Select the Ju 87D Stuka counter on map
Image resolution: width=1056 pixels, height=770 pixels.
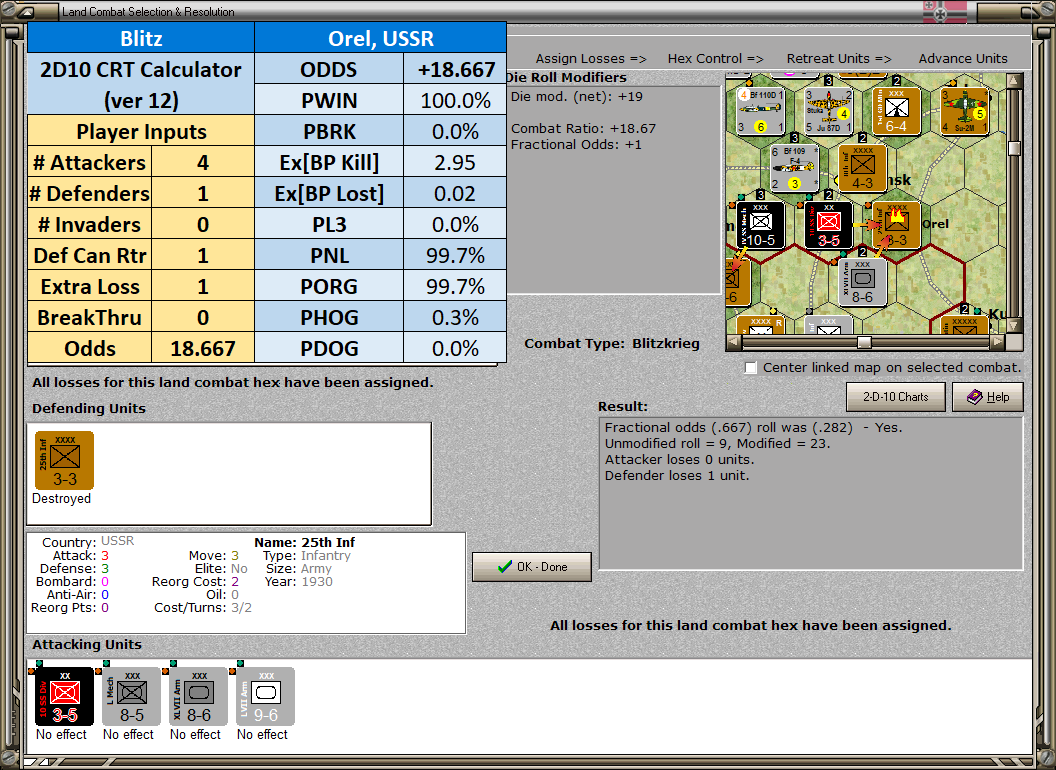[829, 111]
